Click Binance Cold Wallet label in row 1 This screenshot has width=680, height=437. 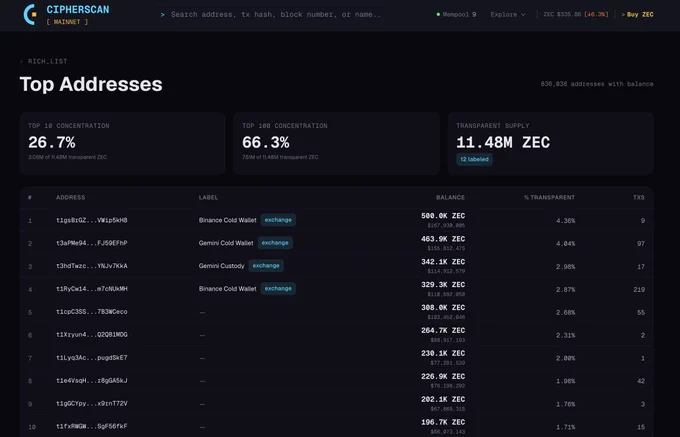[x=228, y=220]
